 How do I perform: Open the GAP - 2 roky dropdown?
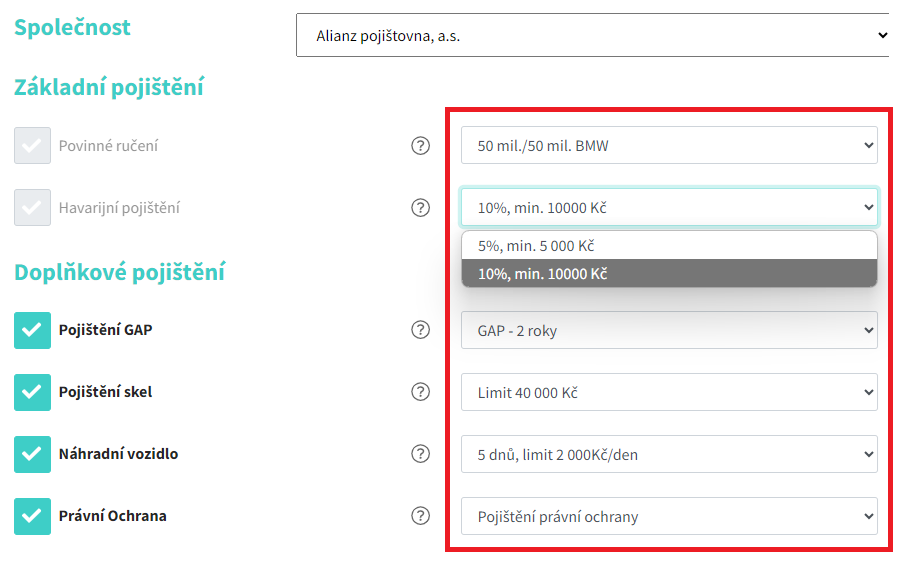pyautogui.click(x=668, y=330)
